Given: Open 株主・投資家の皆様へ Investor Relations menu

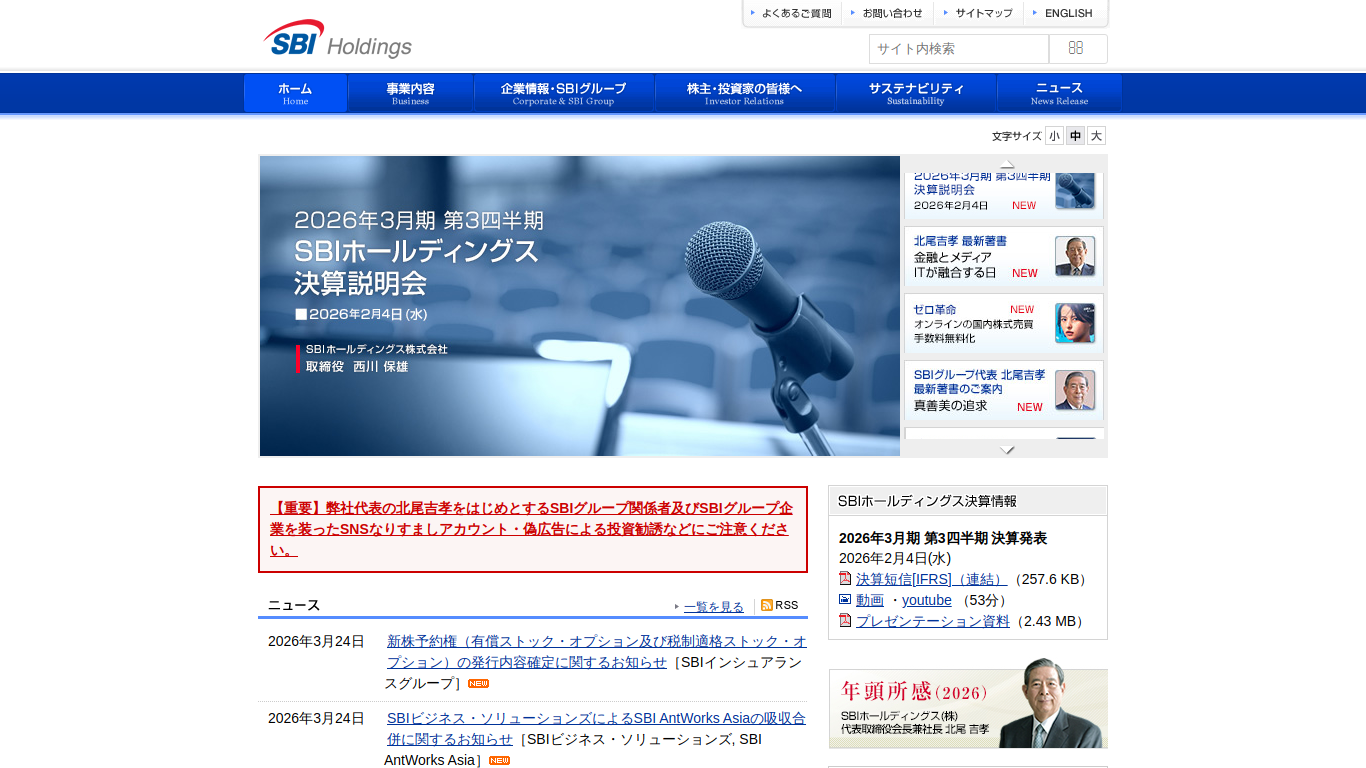Looking at the screenshot, I should 744,93.
